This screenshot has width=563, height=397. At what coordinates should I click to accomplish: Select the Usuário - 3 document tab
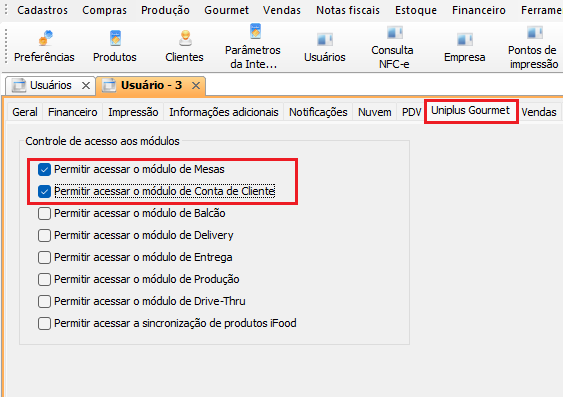click(151, 85)
